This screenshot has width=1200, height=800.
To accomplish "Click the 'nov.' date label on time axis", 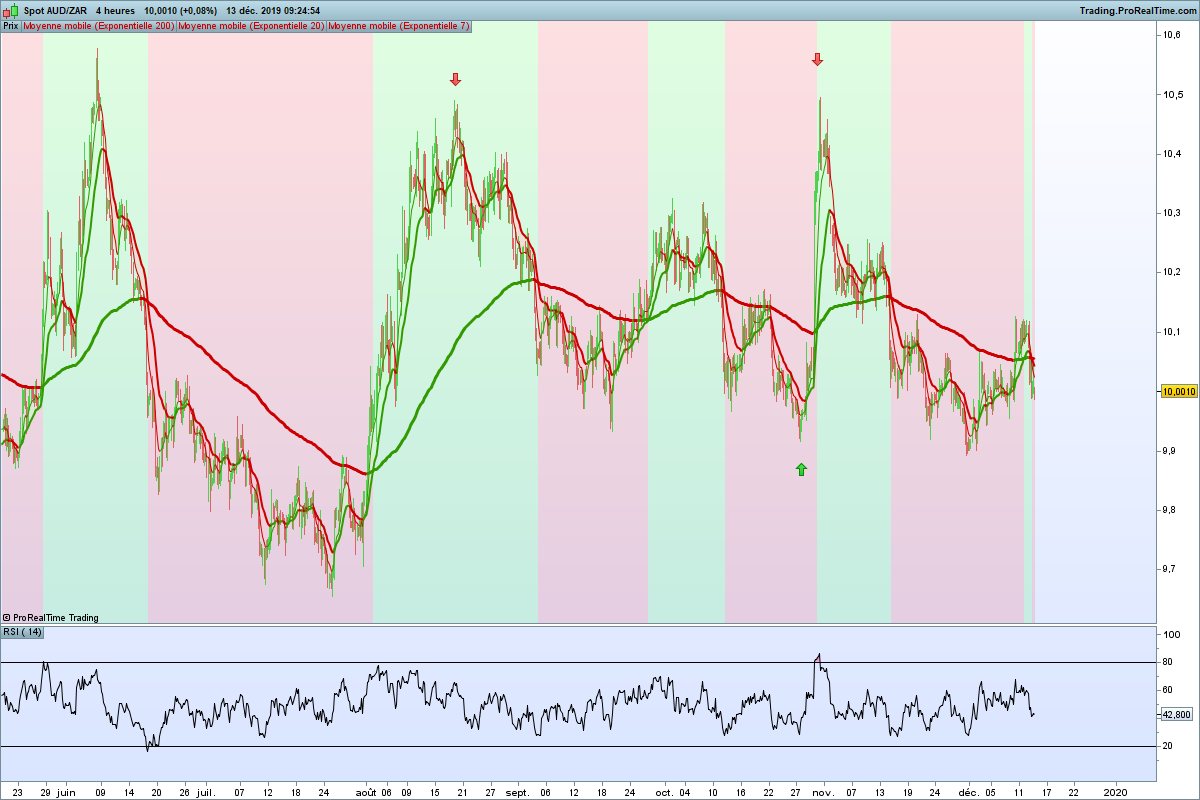I will (x=823, y=792).
